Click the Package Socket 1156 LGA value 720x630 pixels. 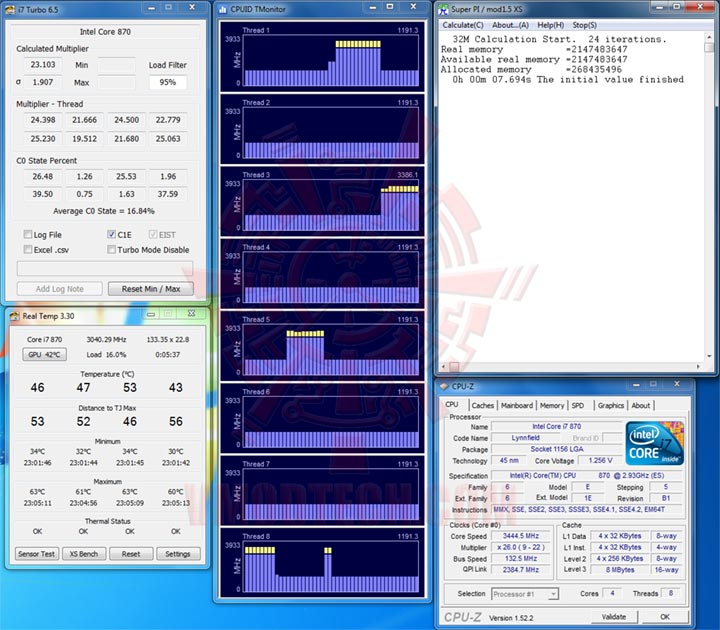557,449
